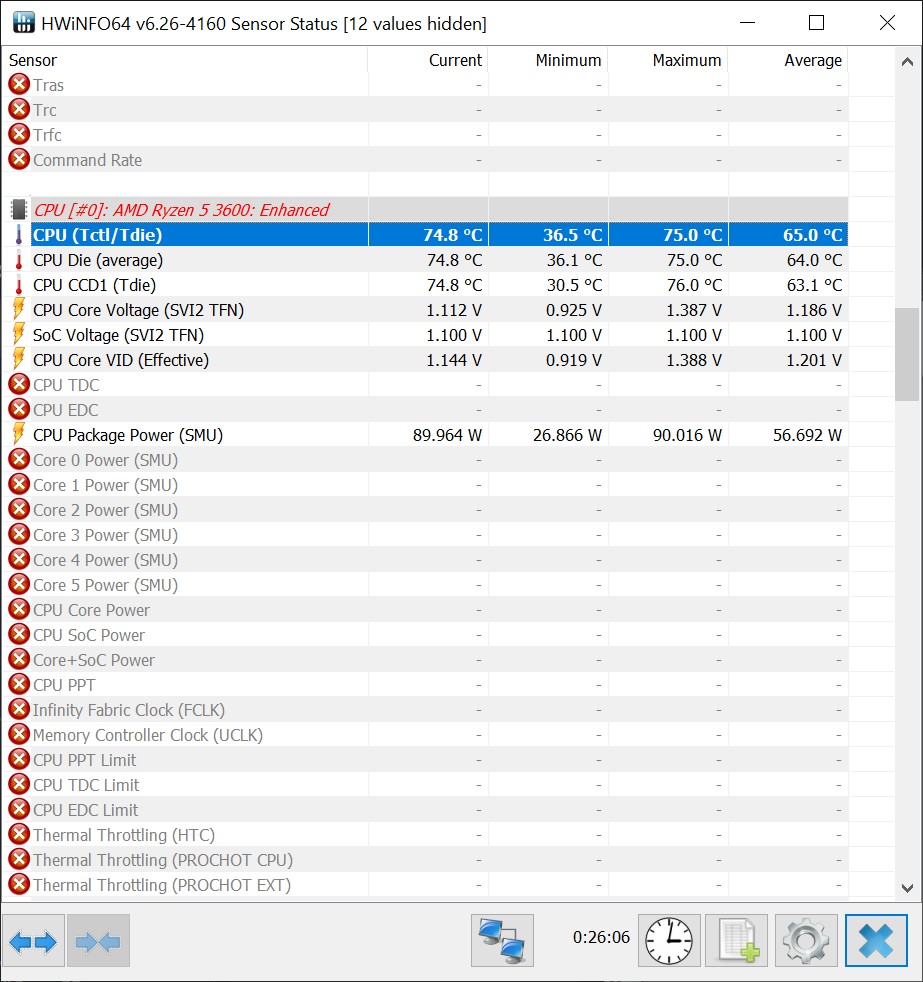This screenshot has width=923, height=982.
Task: Click the HWiNFO64 title bar app icon
Action: click(x=23, y=23)
